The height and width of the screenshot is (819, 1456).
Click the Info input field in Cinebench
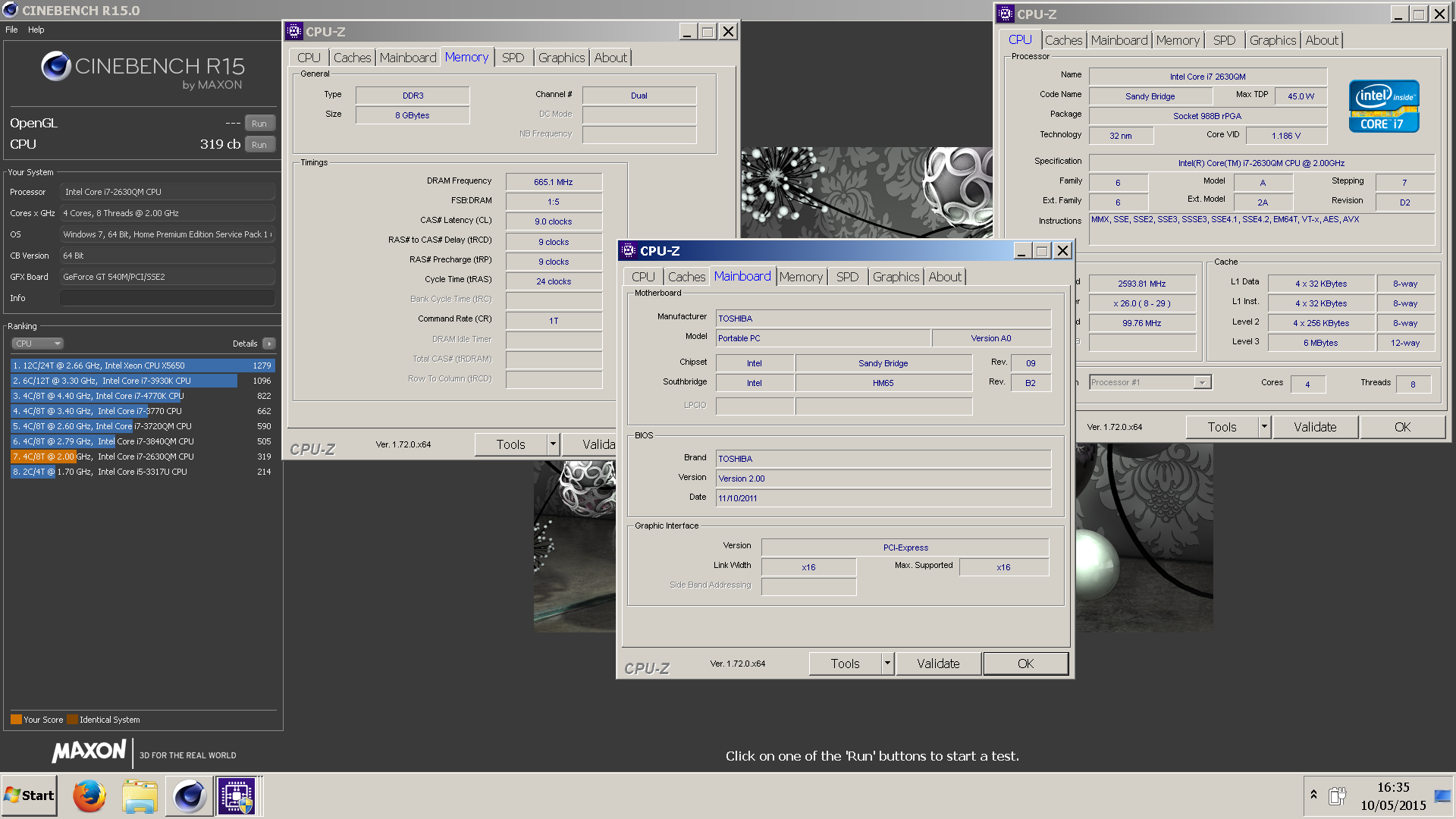click(168, 298)
